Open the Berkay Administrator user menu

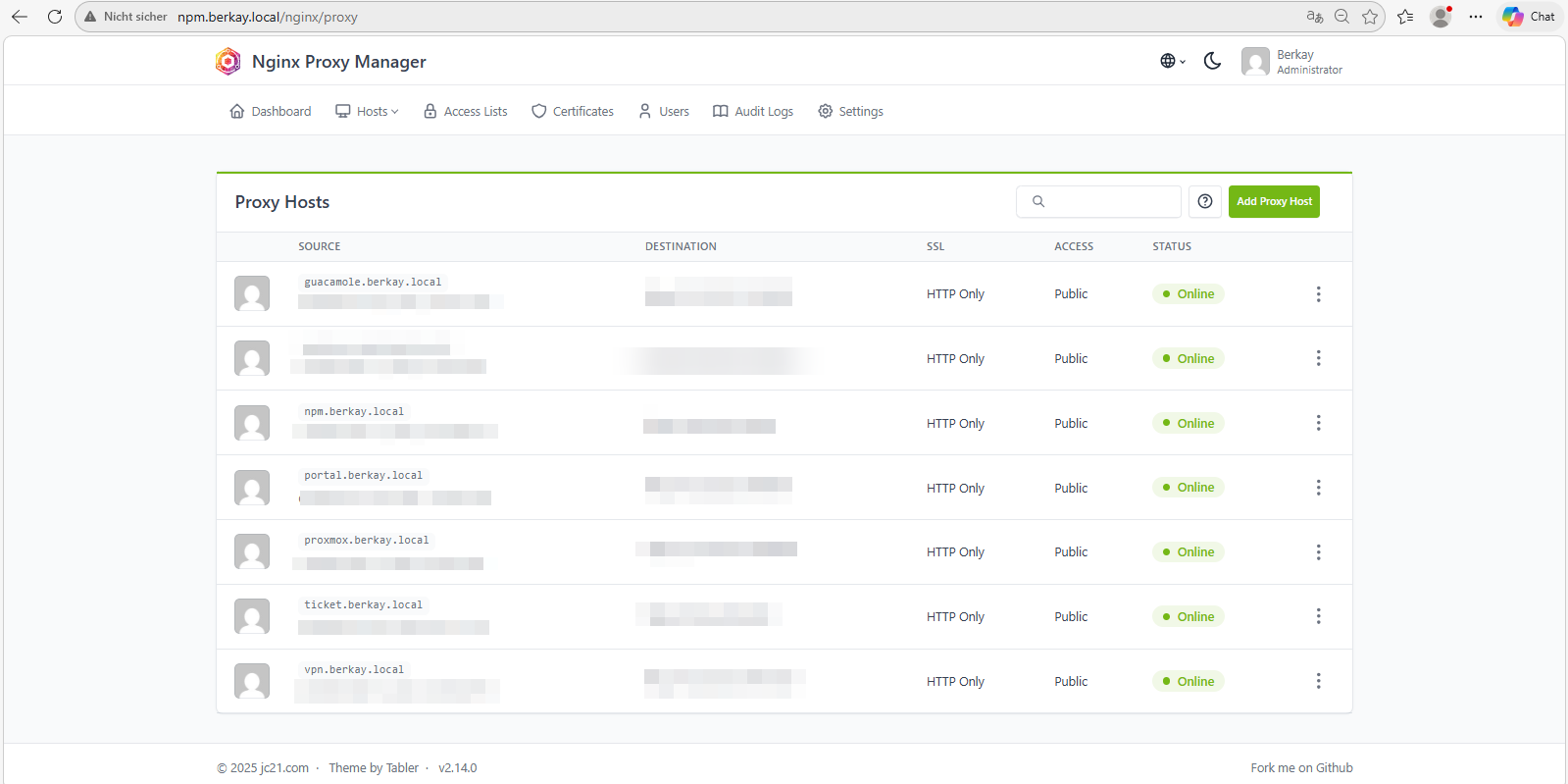pos(1292,62)
